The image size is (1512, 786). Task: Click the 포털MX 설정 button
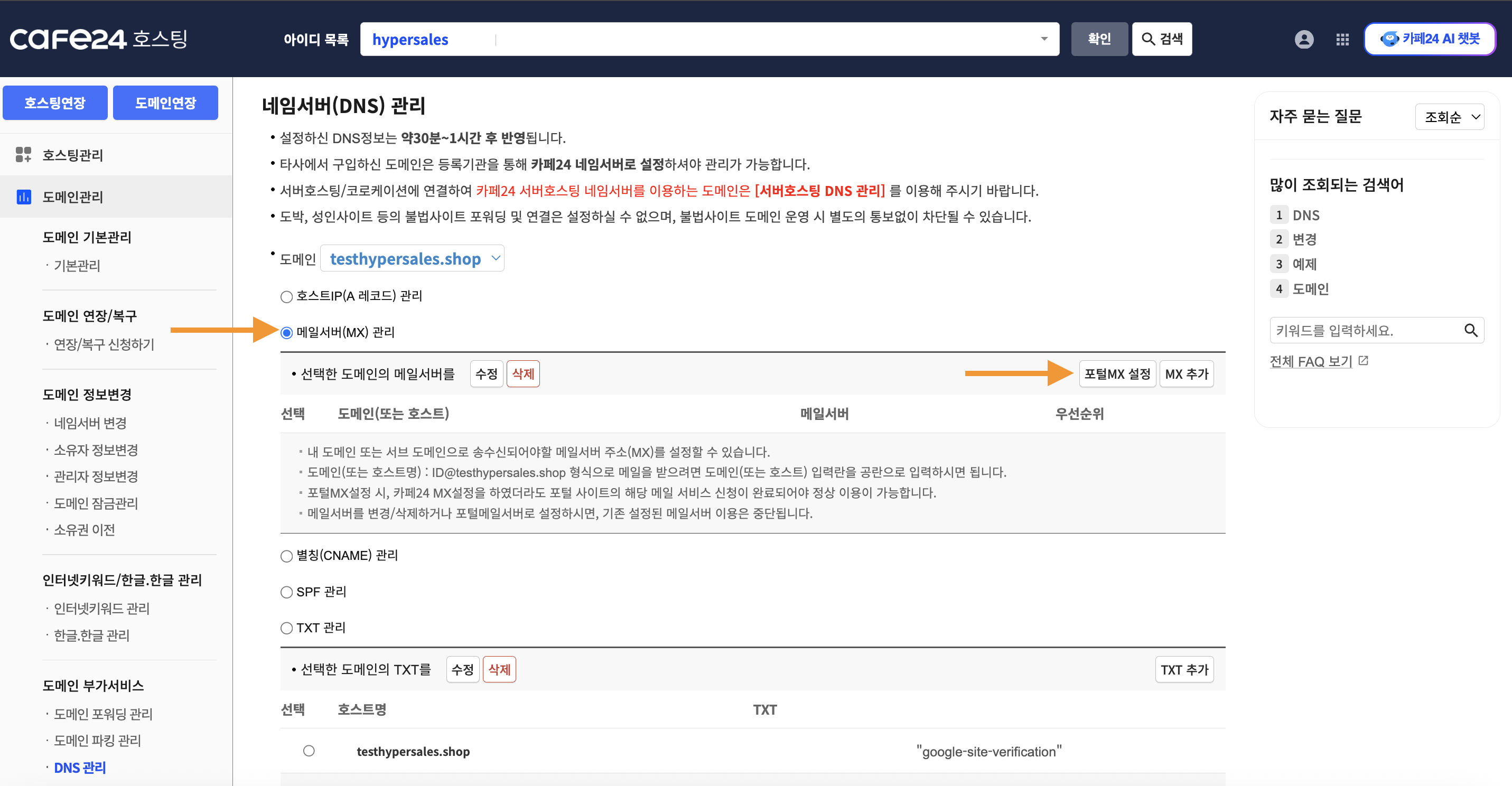(1117, 374)
